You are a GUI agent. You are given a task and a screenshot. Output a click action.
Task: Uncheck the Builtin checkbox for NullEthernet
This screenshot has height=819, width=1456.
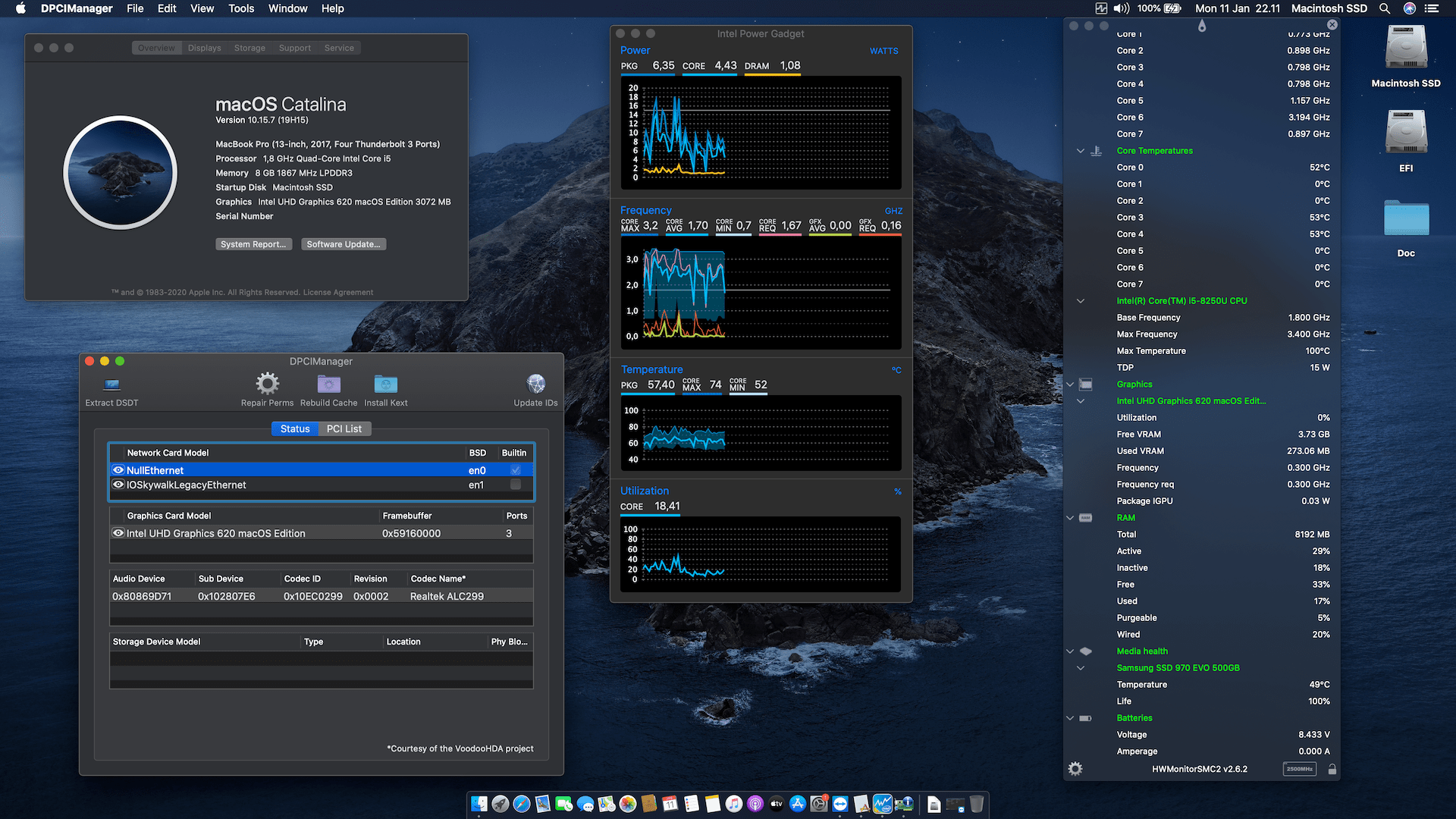pos(515,469)
